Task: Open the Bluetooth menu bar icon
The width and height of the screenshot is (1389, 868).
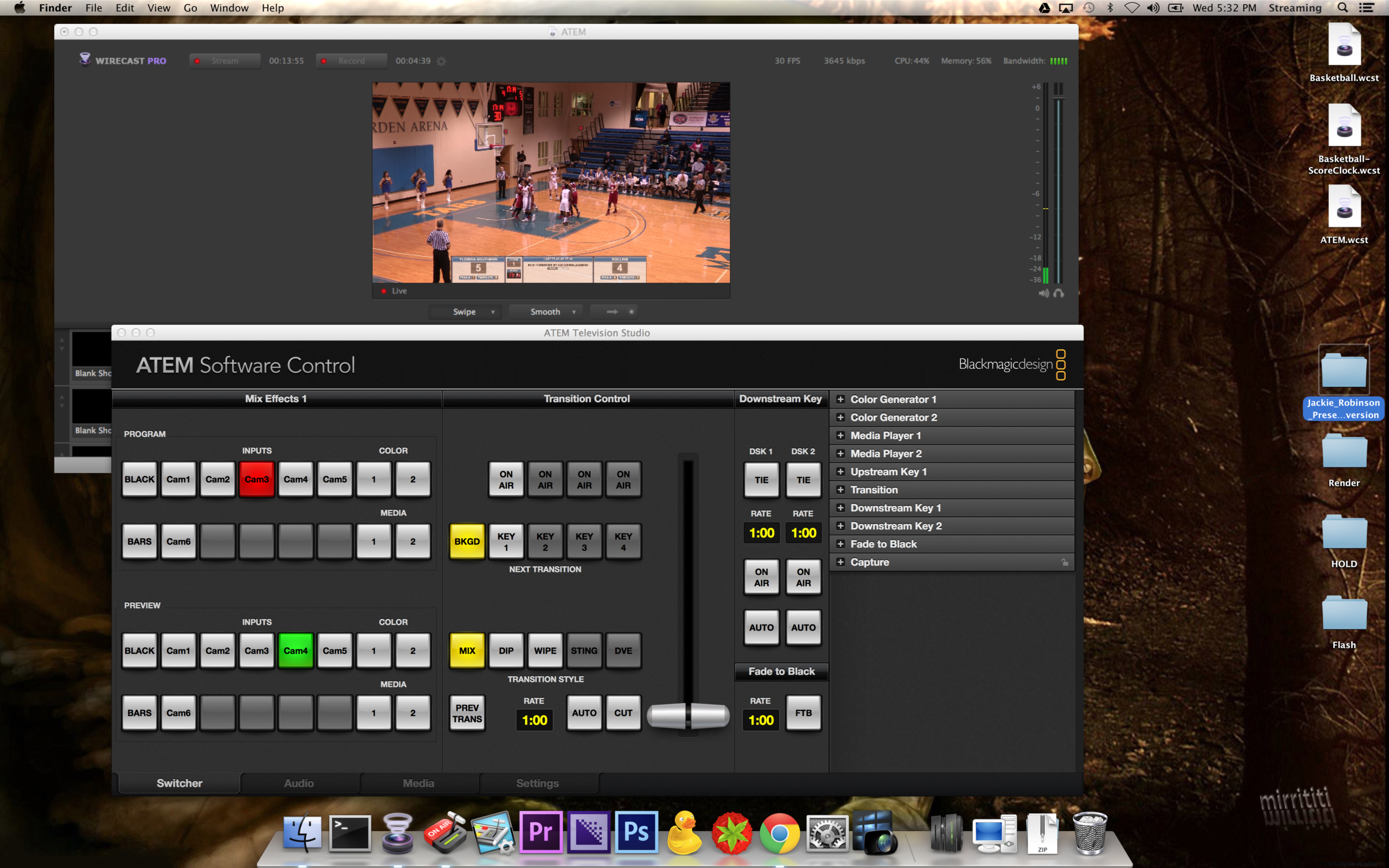Action: 1110,8
